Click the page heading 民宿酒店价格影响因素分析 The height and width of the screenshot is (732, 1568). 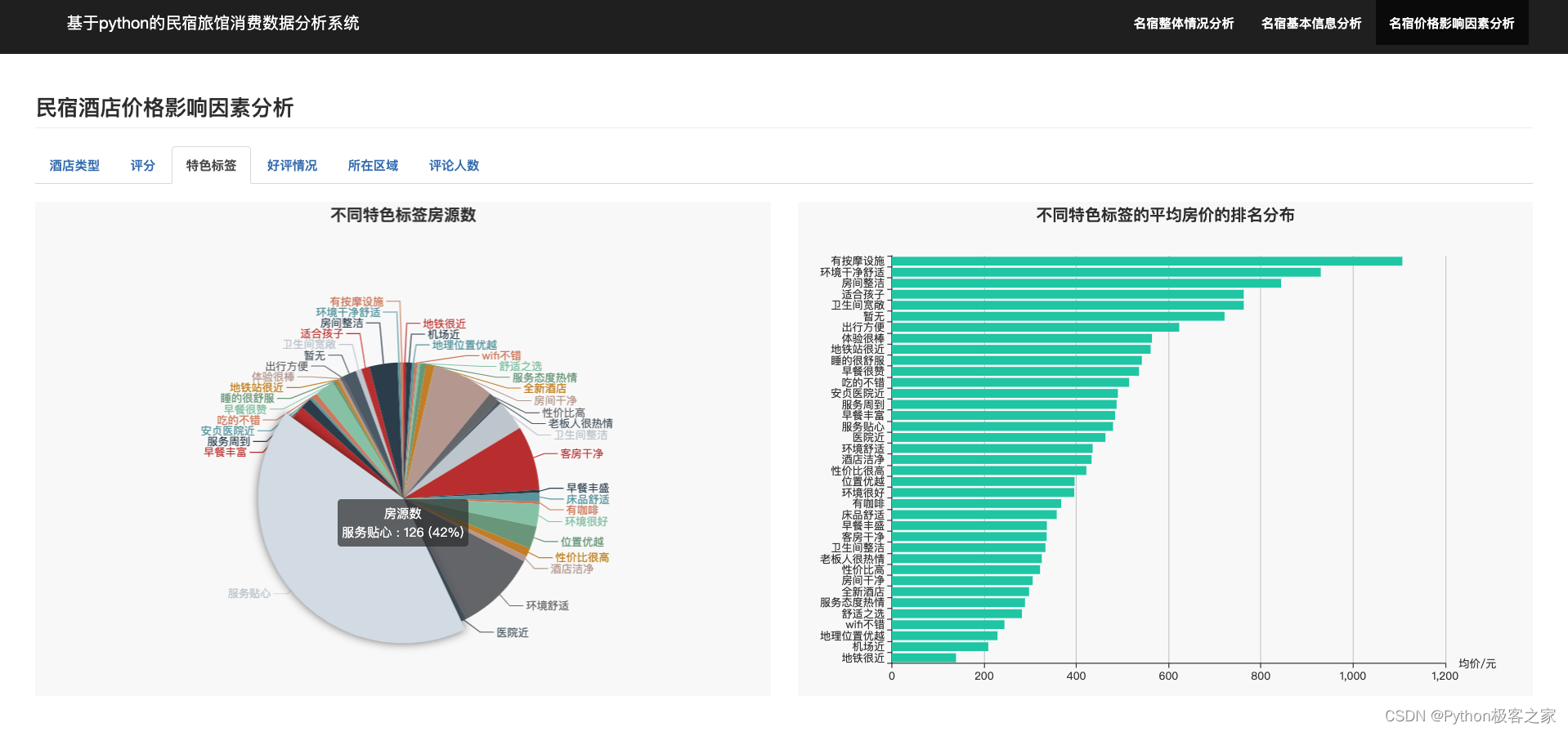164,108
